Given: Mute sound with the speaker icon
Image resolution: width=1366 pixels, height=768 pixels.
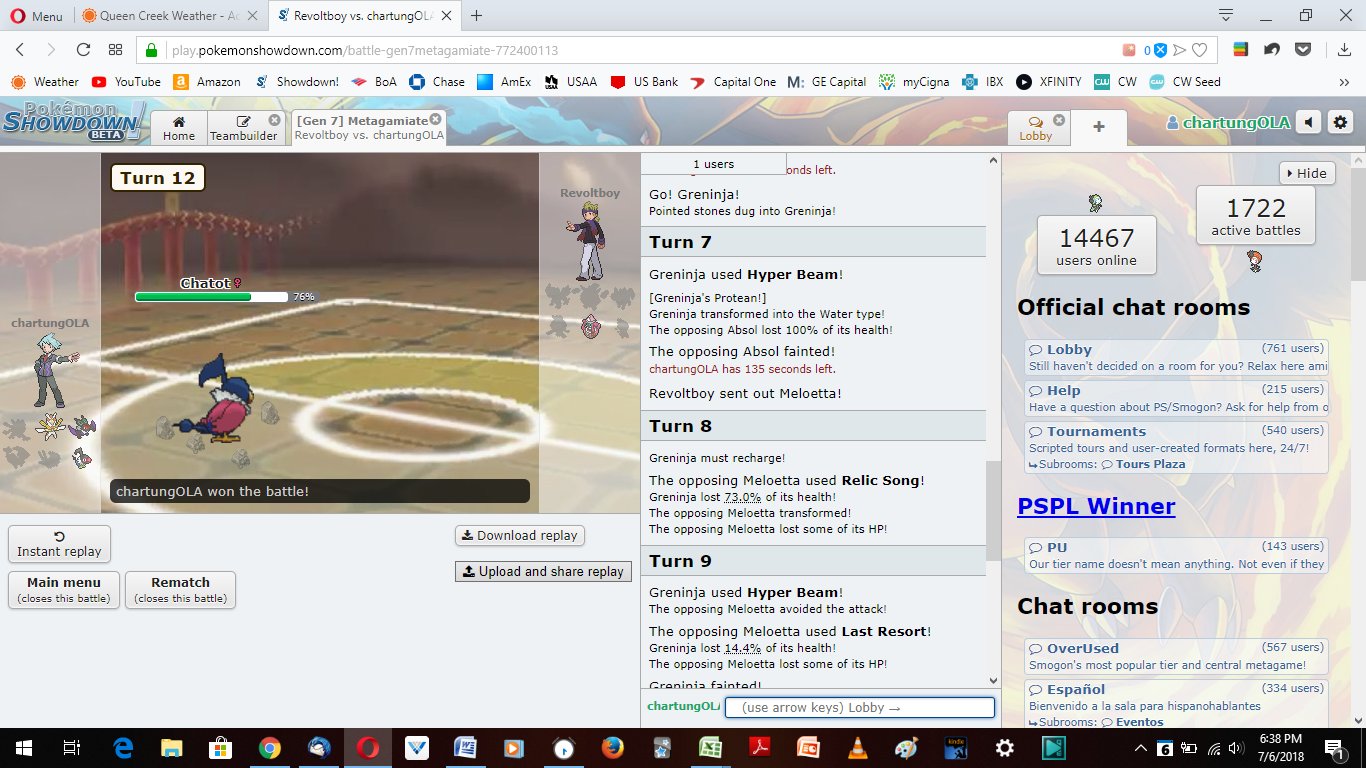Looking at the screenshot, I should [x=1309, y=123].
